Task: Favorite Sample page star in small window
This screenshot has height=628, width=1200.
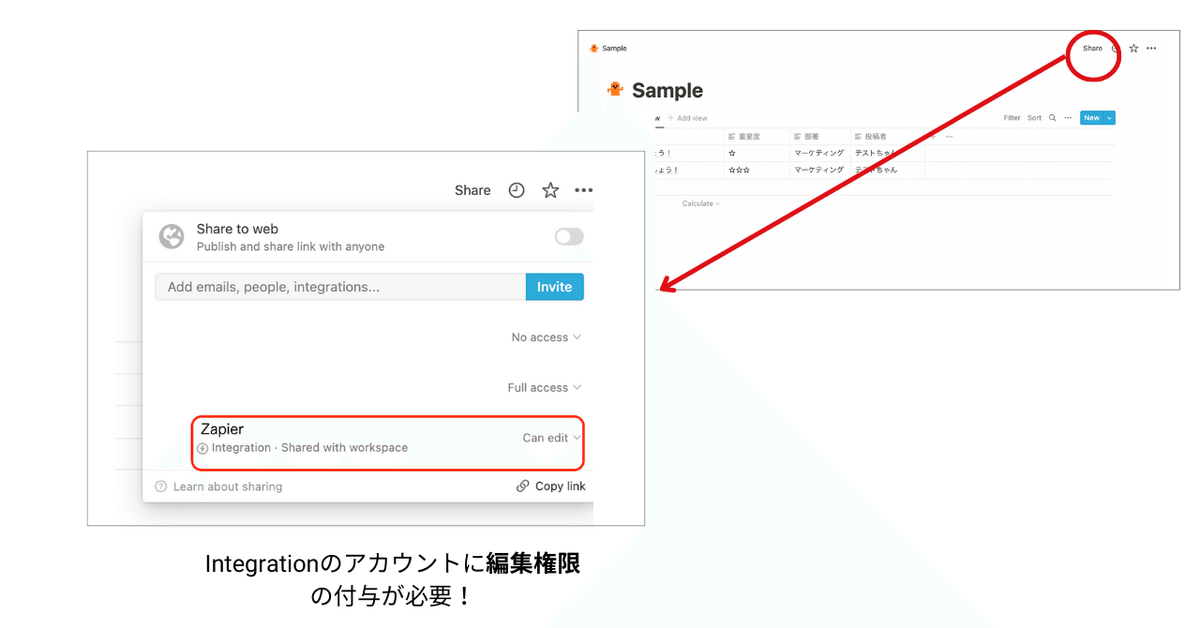Action: [x=1133, y=48]
